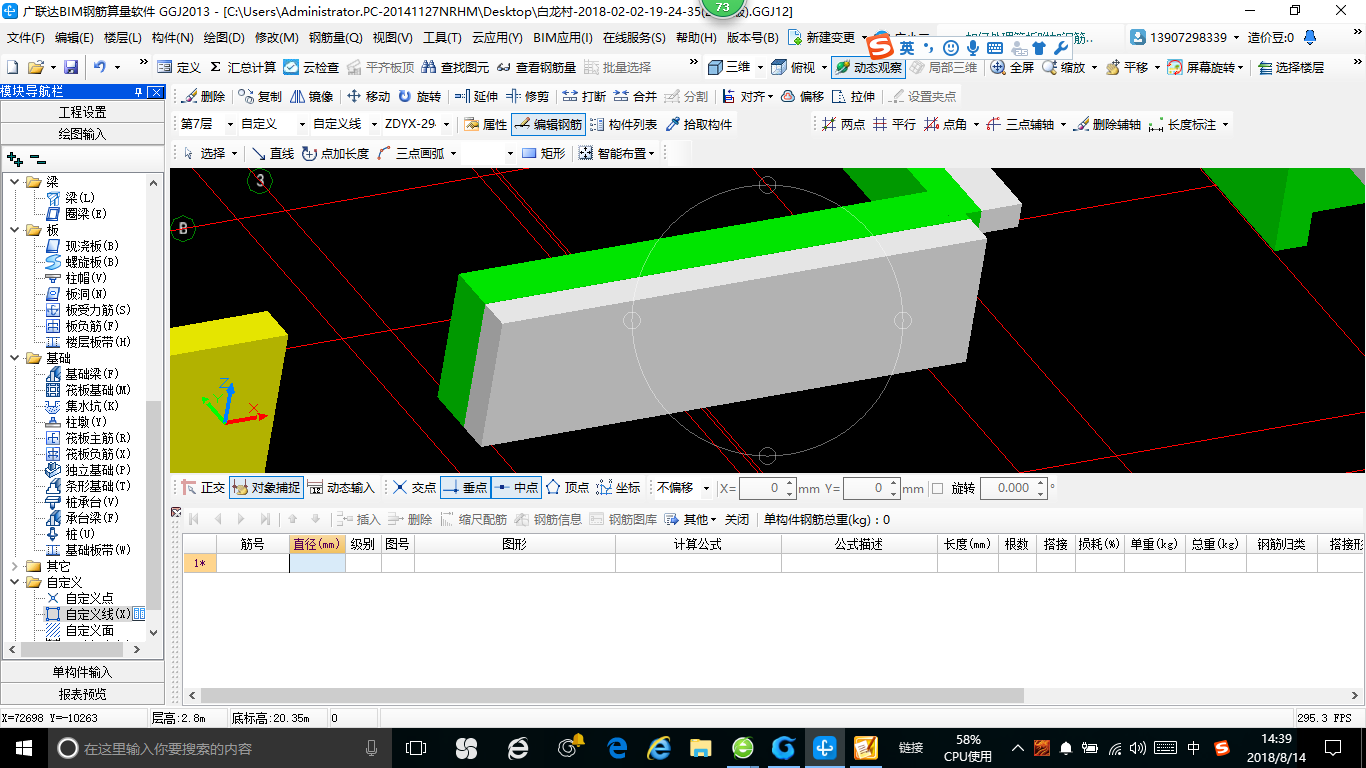This screenshot has height=768, width=1366.
Task: Select the 矩形 rectangle drawing tool
Action: click(x=544, y=153)
